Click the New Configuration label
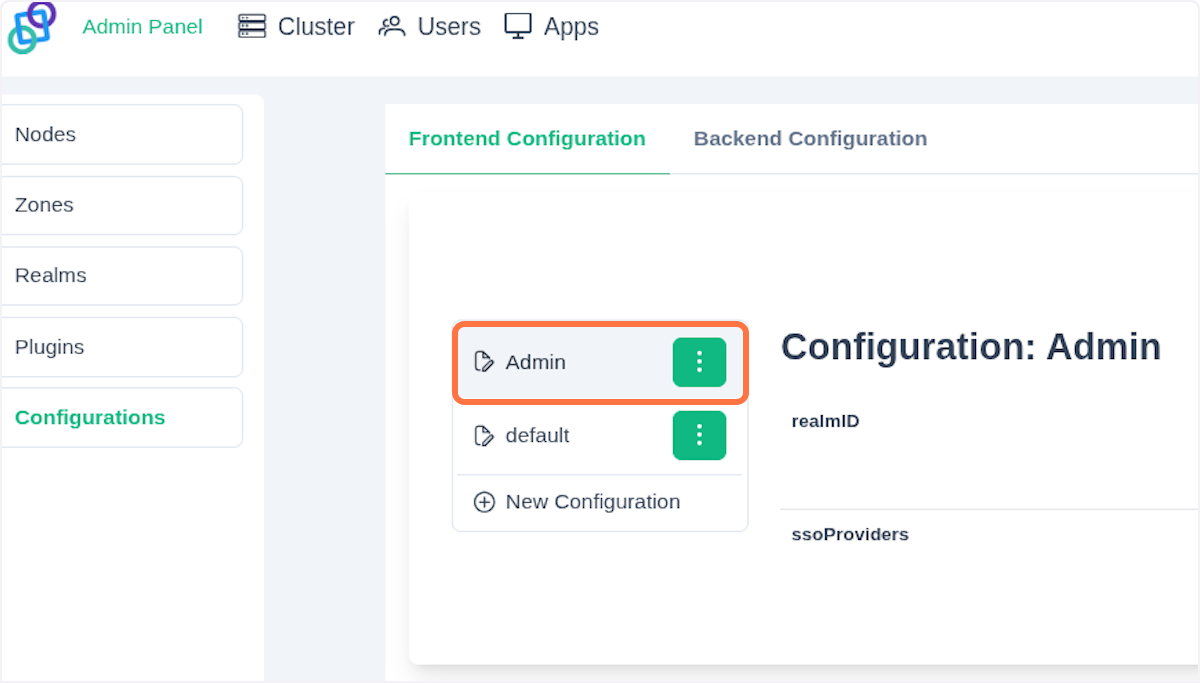This screenshot has height=683, width=1200. [592, 502]
